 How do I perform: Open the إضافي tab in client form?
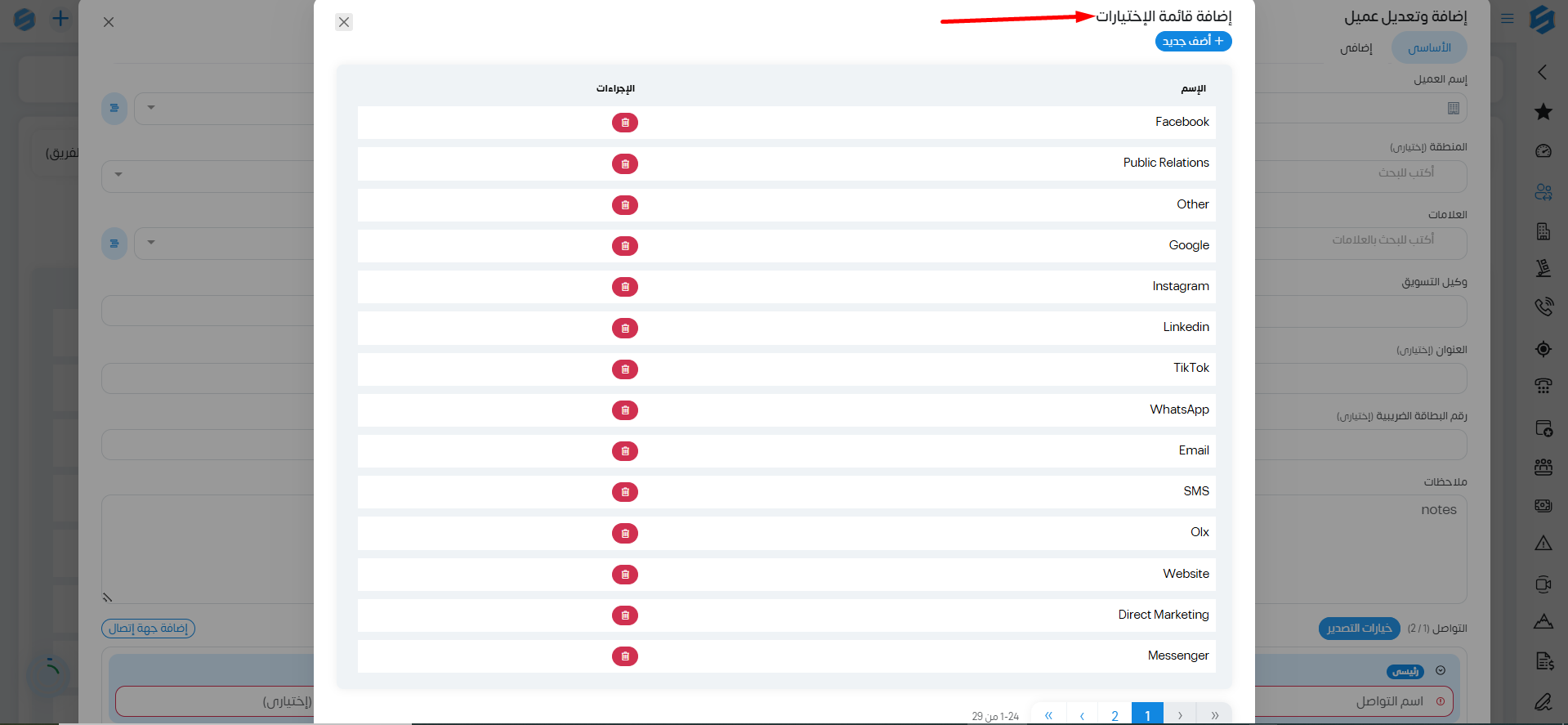pos(1356,47)
